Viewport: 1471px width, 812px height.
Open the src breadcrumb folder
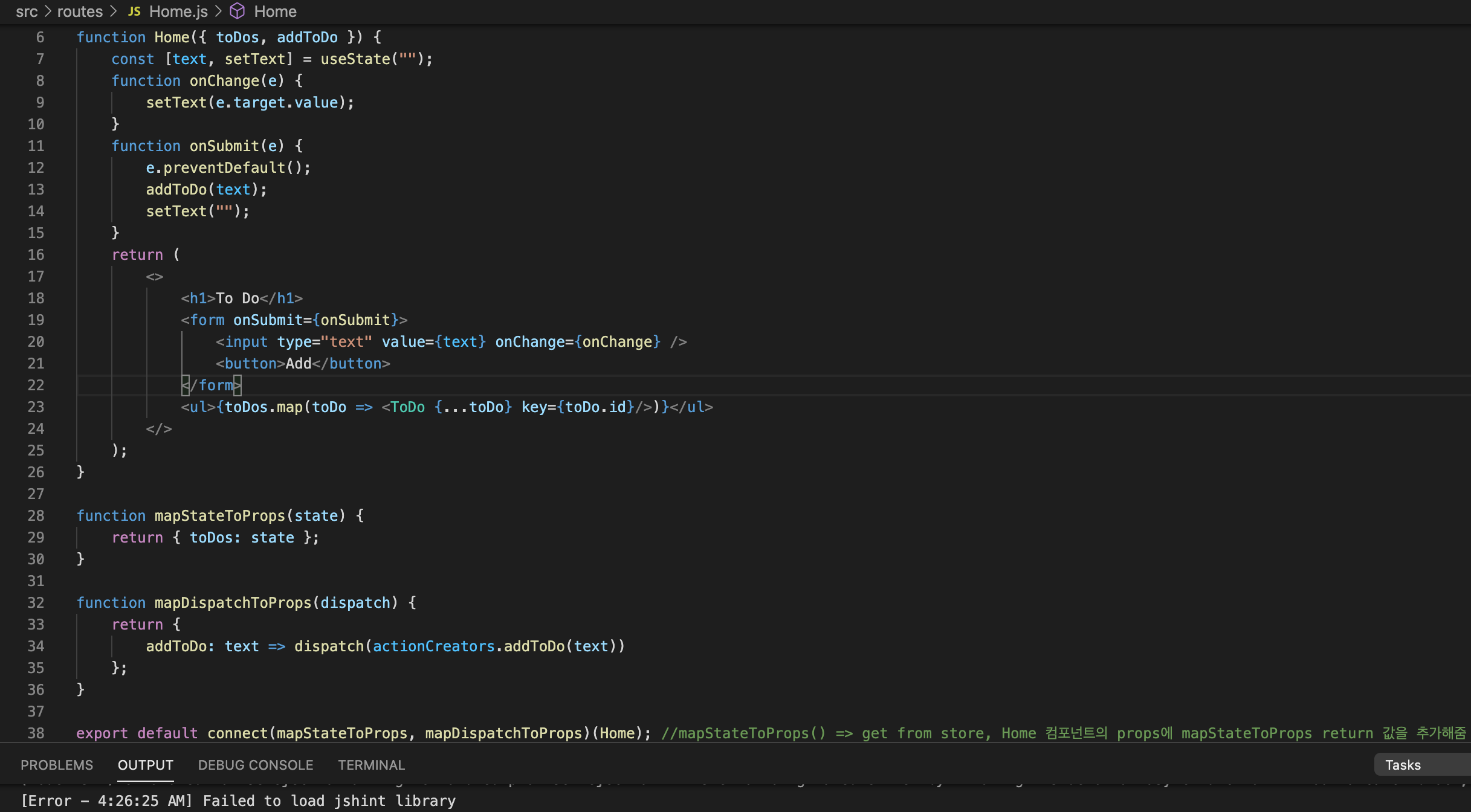point(27,11)
